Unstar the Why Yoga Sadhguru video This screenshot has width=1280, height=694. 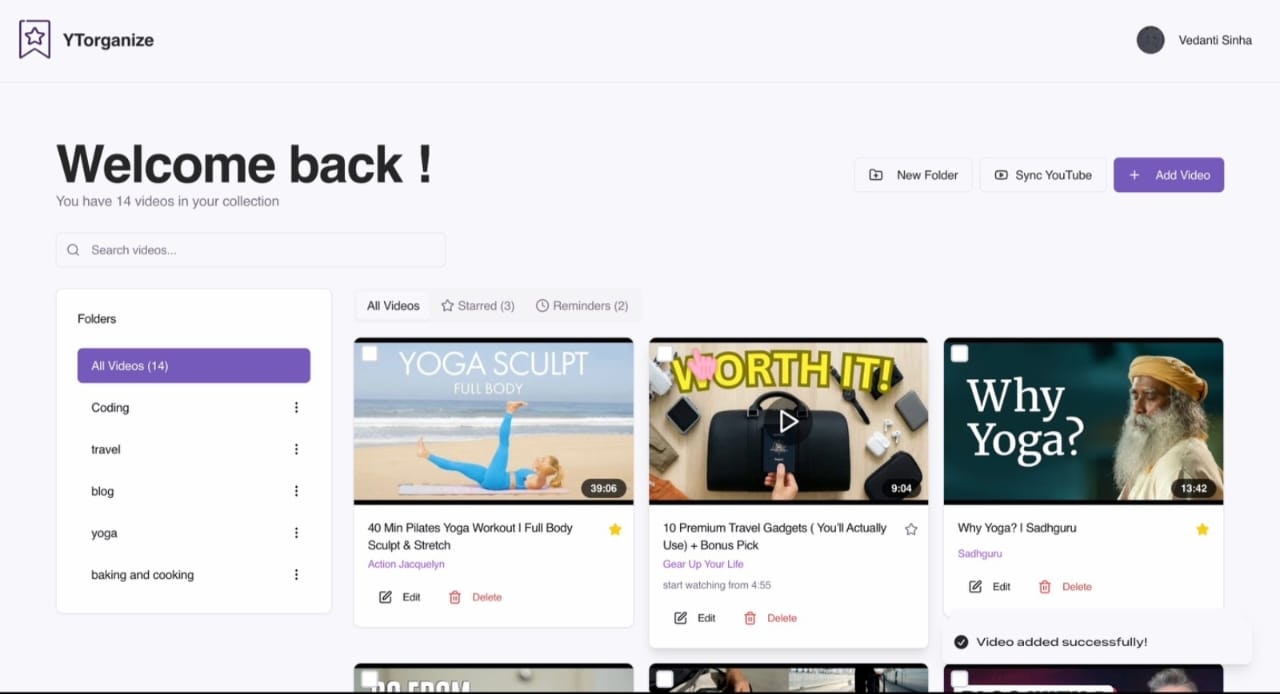[1202, 529]
